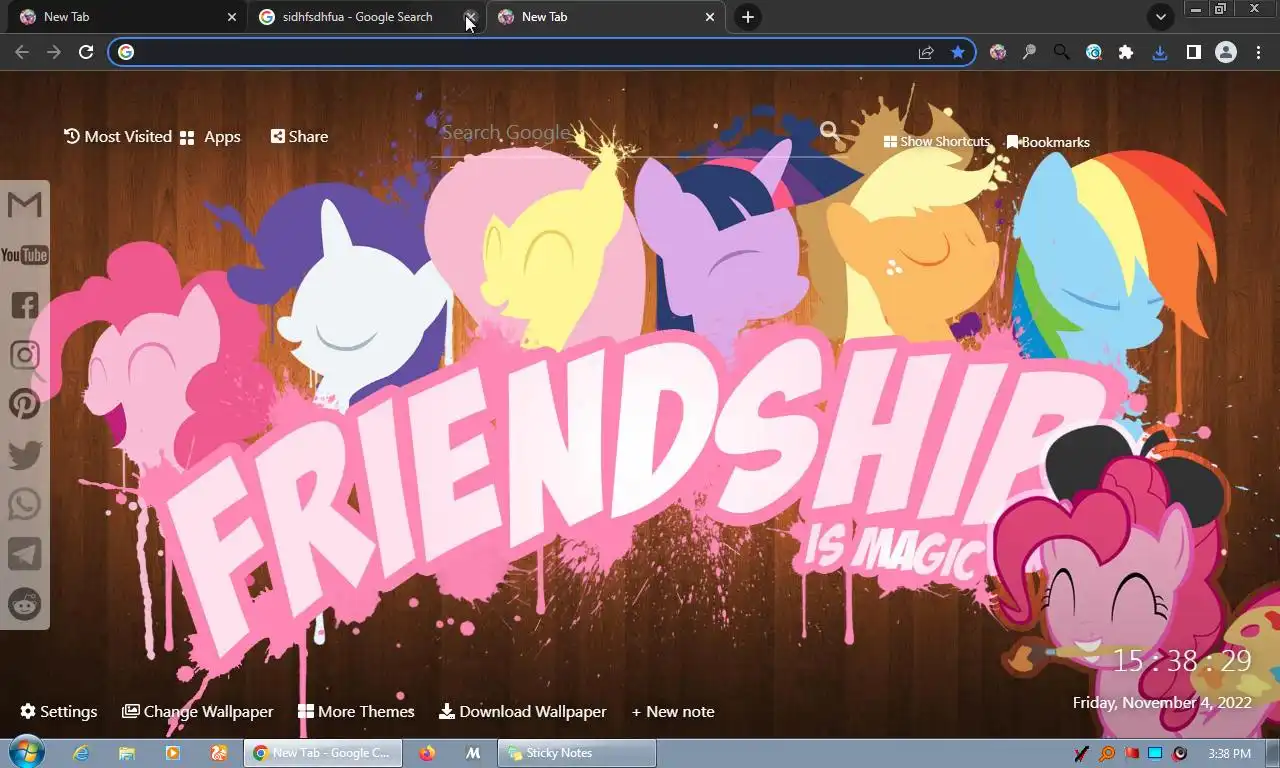Open Pinterest from the left sidebar
Image resolution: width=1280 pixels, height=768 pixels.
tap(24, 404)
